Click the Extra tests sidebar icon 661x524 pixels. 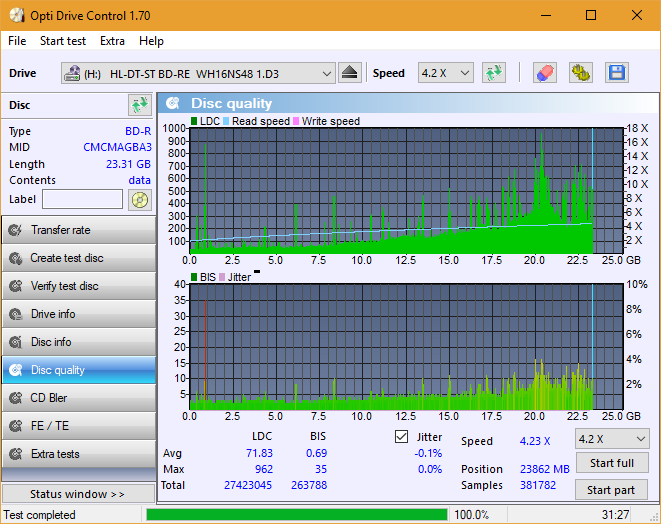click(16, 454)
